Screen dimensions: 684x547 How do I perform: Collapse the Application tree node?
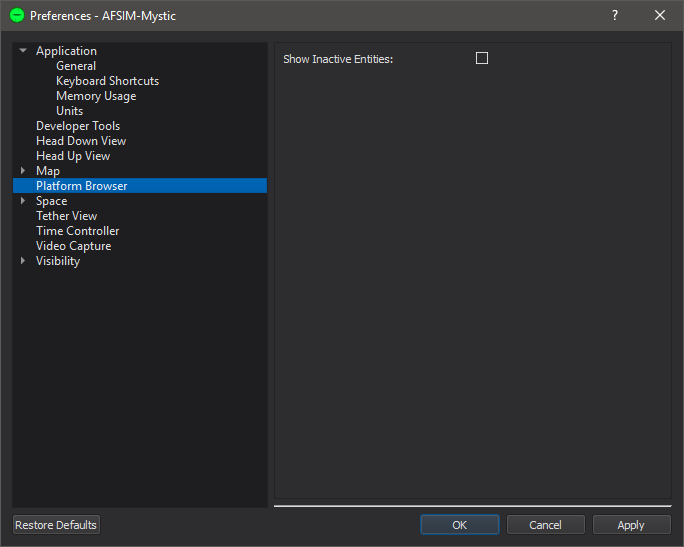(23, 51)
